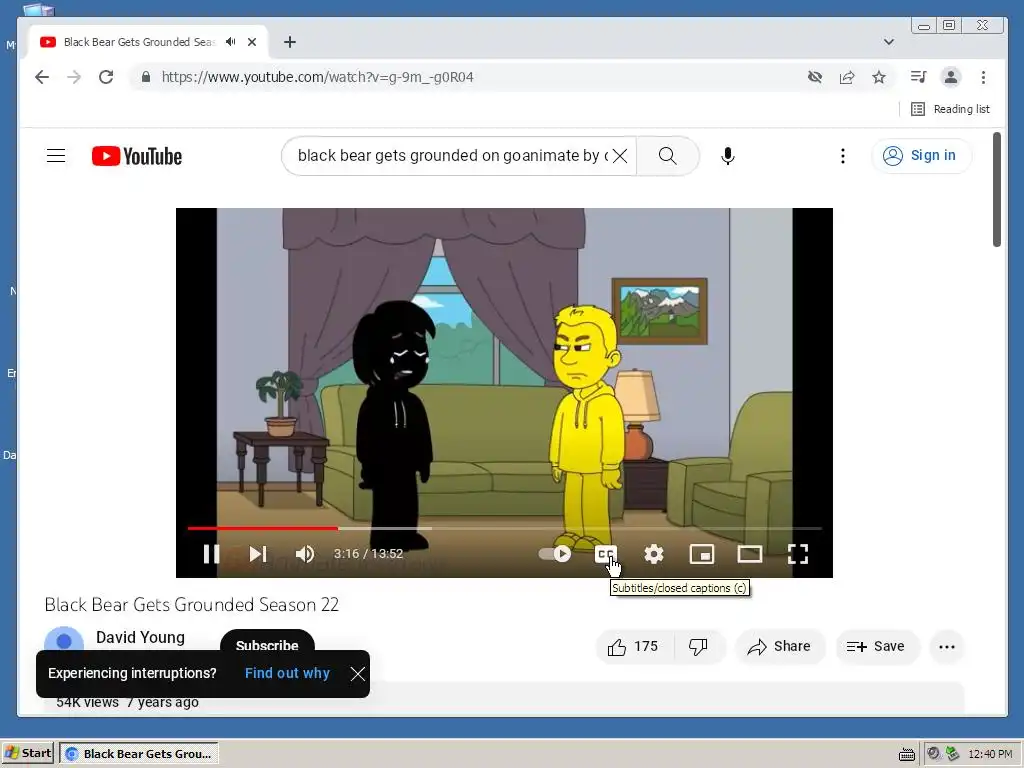Bookmark this tab with star
This screenshot has height=768, width=1024.
click(879, 77)
